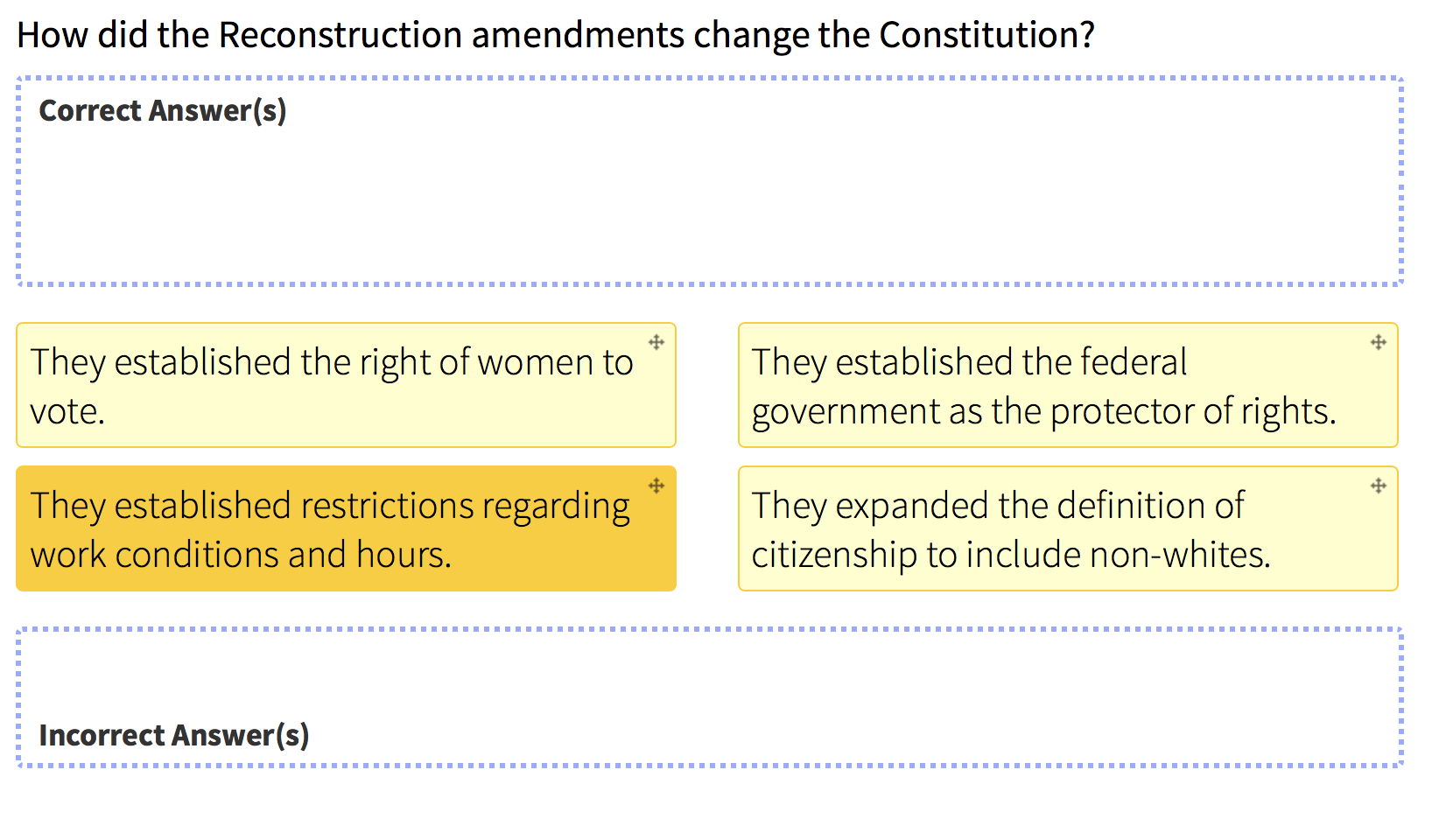The height and width of the screenshot is (840, 1439).
Task: Click the Reconstruction amendments question text
Action: (556, 36)
